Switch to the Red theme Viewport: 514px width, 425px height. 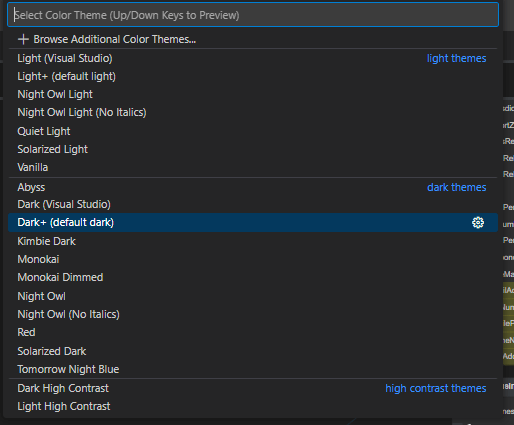(x=253, y=332)
